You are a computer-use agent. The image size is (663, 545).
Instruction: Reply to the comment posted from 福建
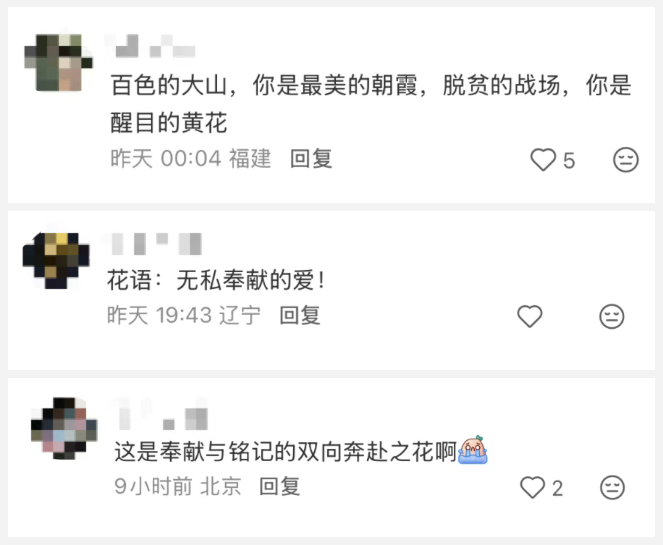pyautogui.click(x=311, y=159)
